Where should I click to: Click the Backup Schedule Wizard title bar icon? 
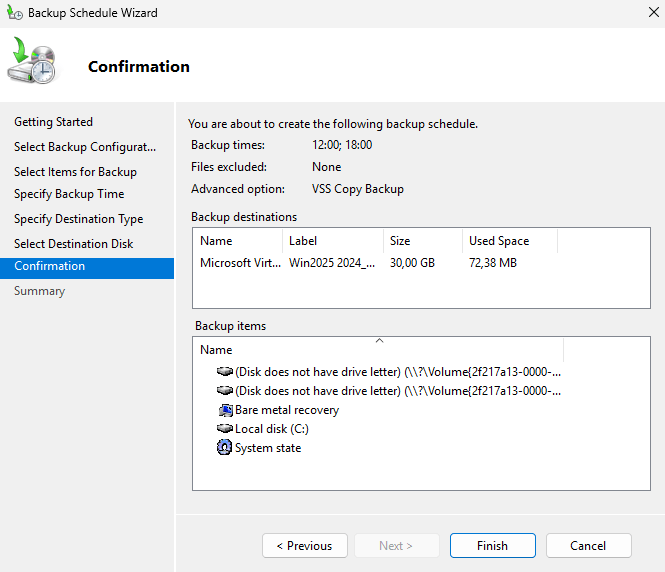pos(14,13)
